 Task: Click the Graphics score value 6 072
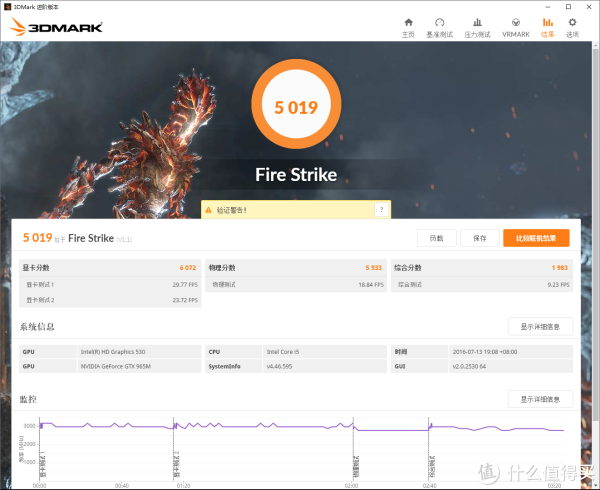click(188, 268)
